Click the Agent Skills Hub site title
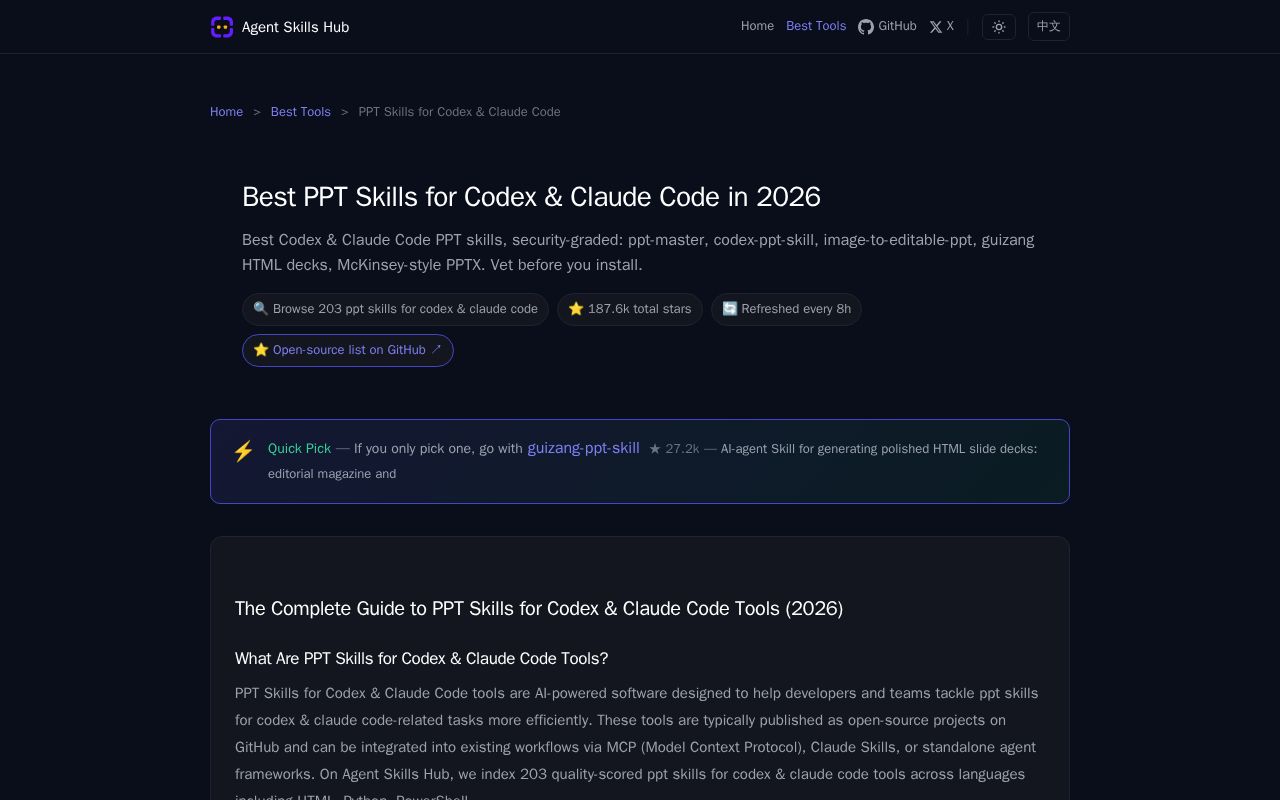The height and width of the screenshot is (800, 1280). 295,27
